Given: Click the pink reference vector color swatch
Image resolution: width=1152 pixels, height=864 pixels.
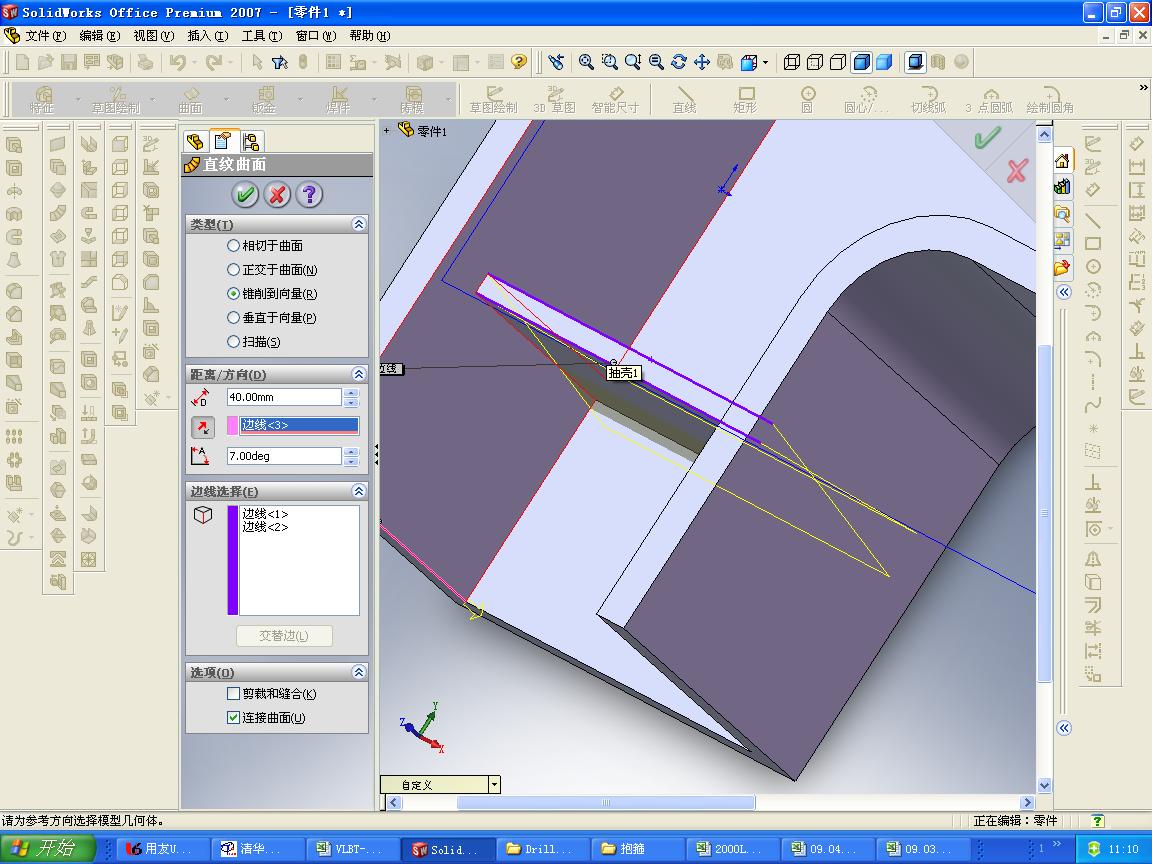Looking at the screenshot, I should 233,426.
